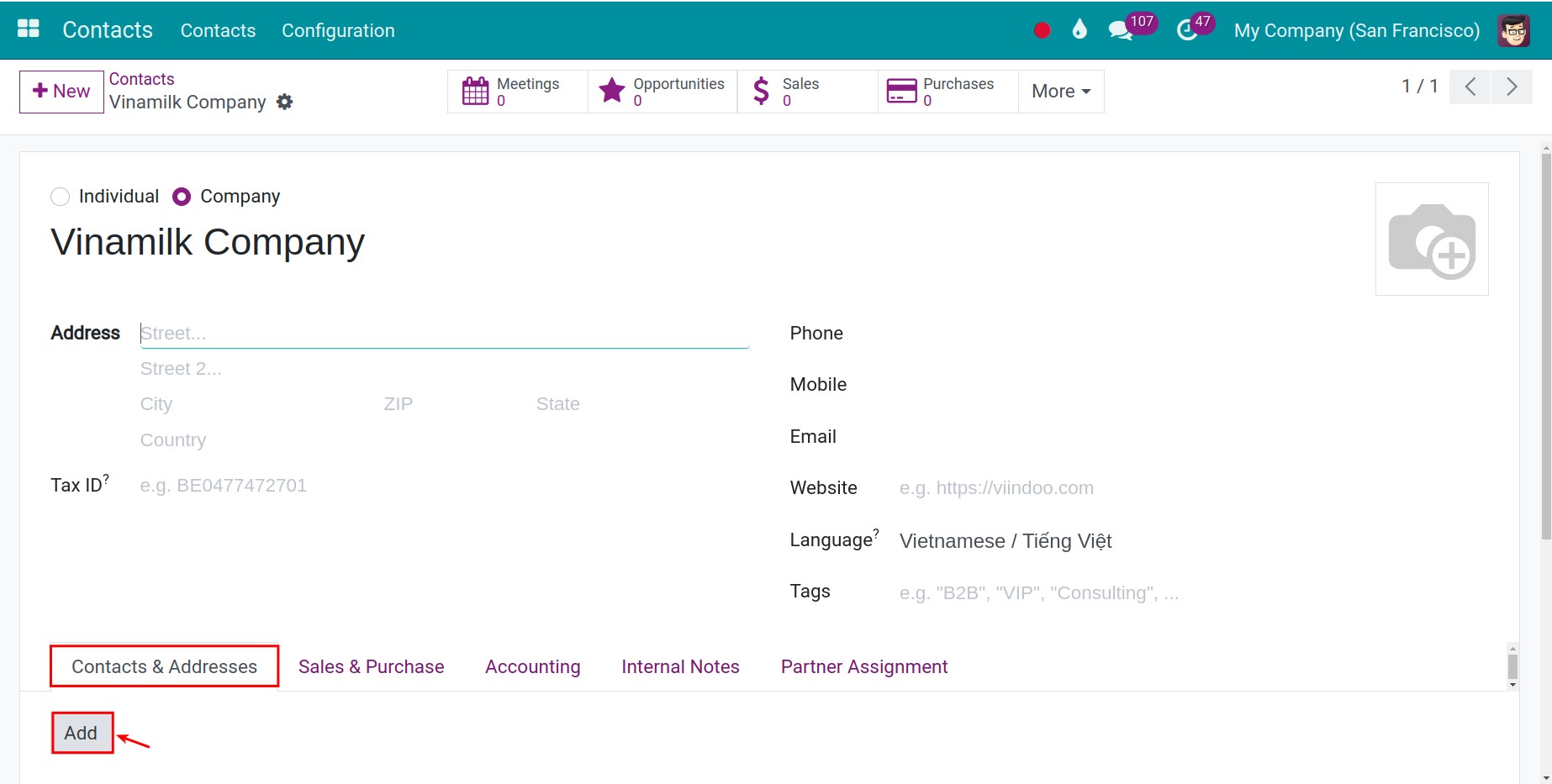1552x784 pixels.
Task: Go to previous record arrow
Action: tap(1470, 87)
